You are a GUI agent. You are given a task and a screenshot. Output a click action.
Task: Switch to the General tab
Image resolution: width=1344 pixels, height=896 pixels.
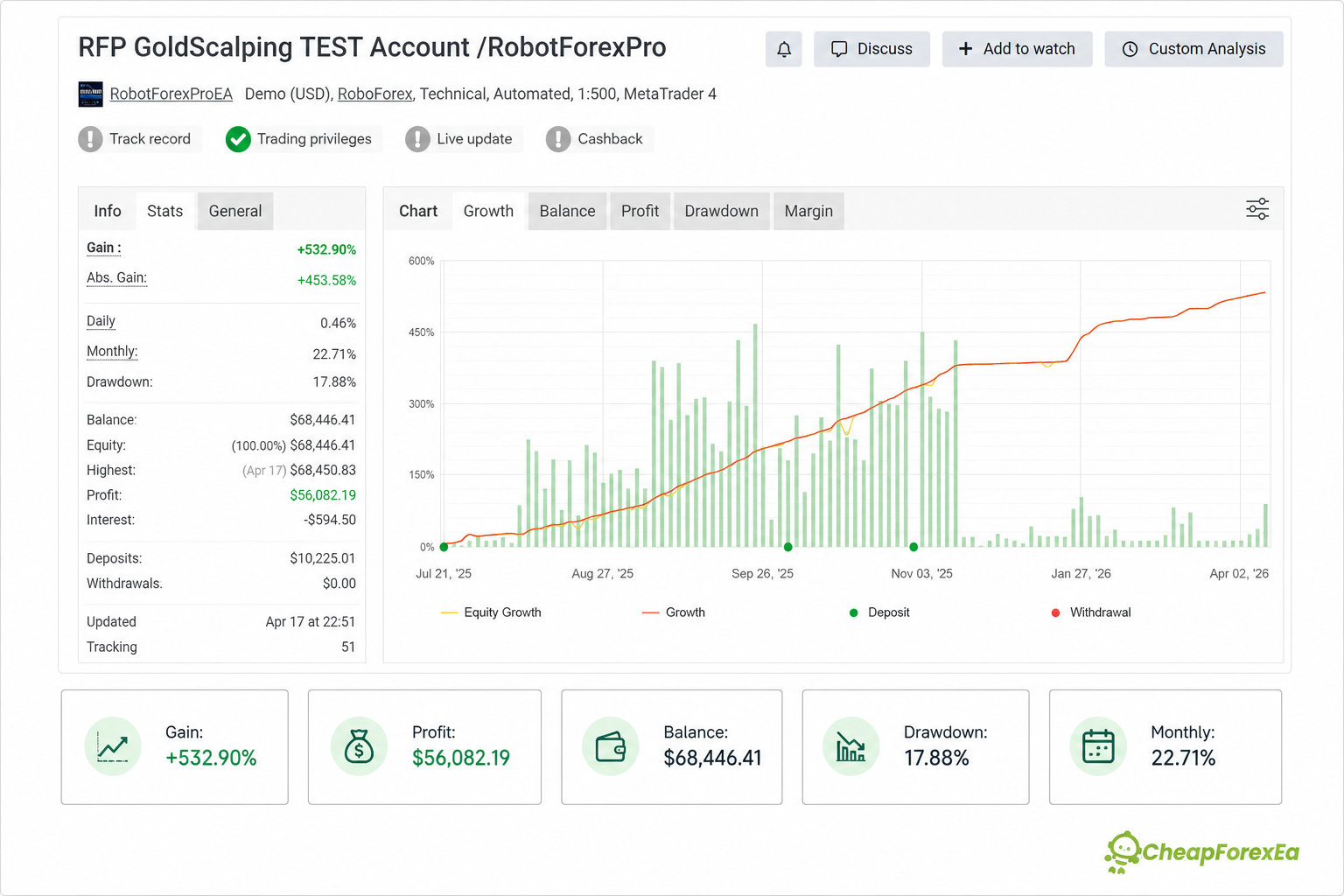(235, 211)
